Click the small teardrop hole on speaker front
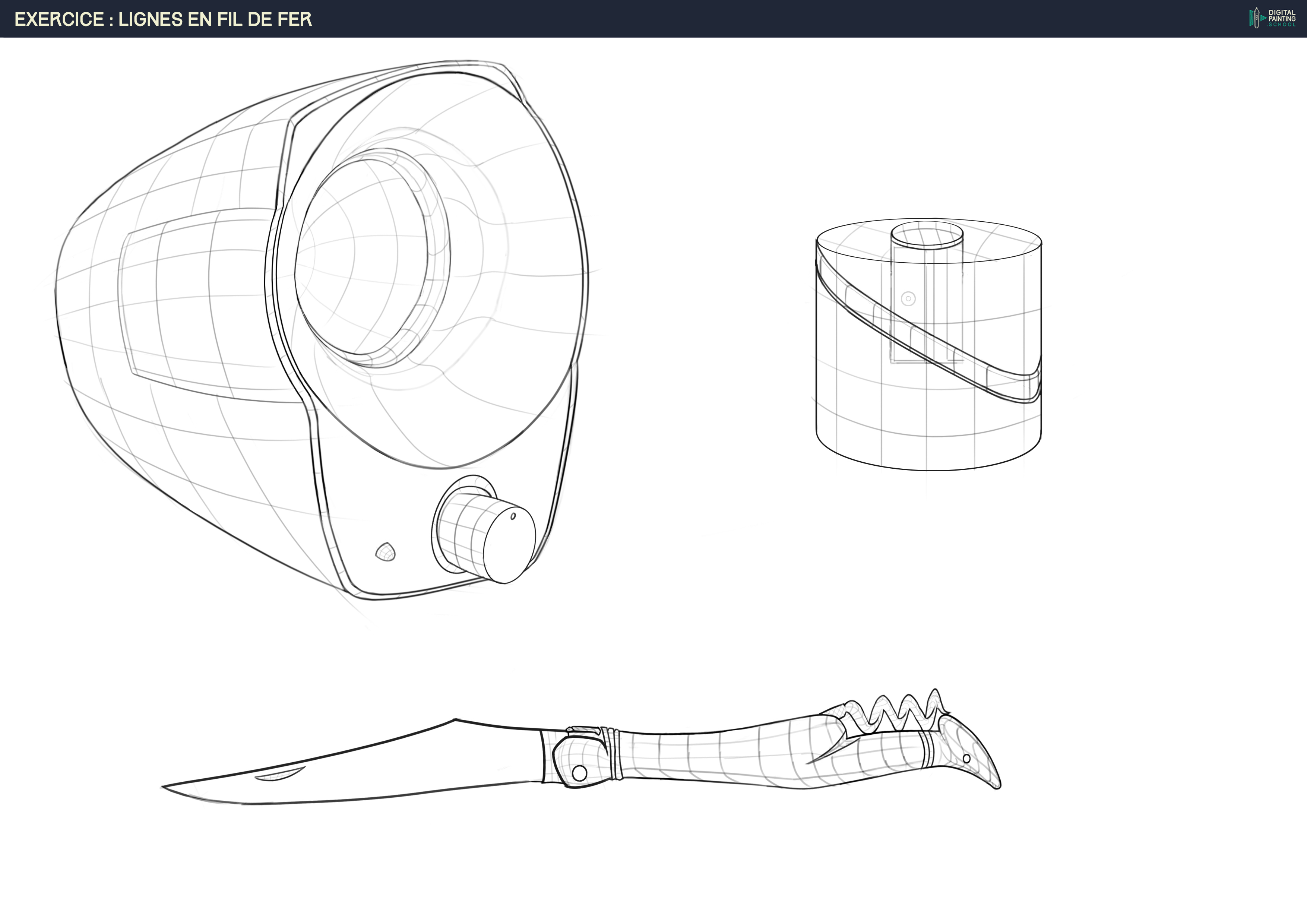Image resolution: width=1307 pixels, height=924 pixels. pos(386,552)
